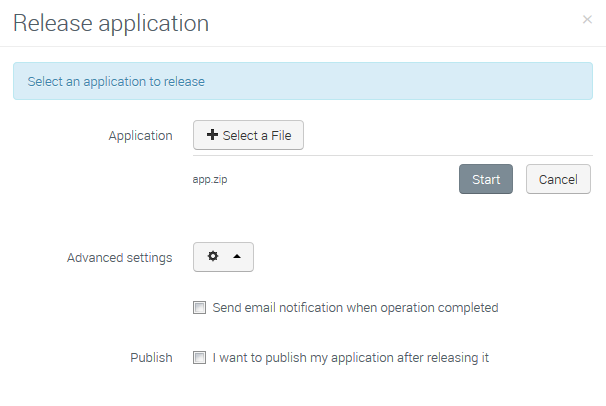Click 'I want to publish my application' label
Viewport: 606px width, 406px height.
tap(350, 357)
